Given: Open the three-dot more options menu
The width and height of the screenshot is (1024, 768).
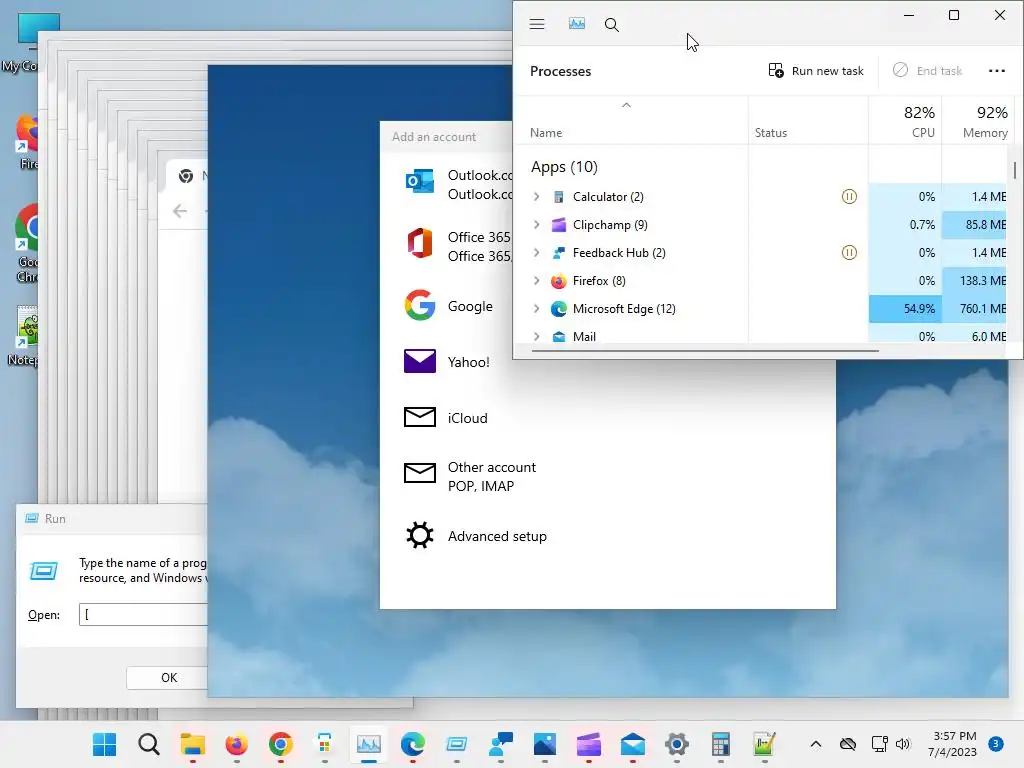Looking at the screenshot, I should point(997,71).
